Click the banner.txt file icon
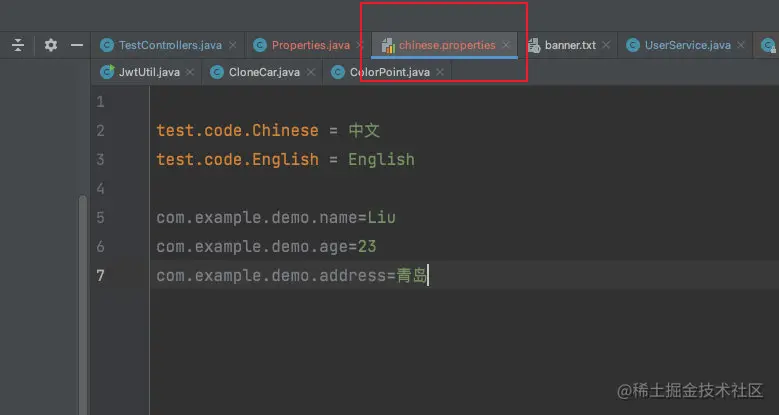The image size is (779, 415). [534, 46]
